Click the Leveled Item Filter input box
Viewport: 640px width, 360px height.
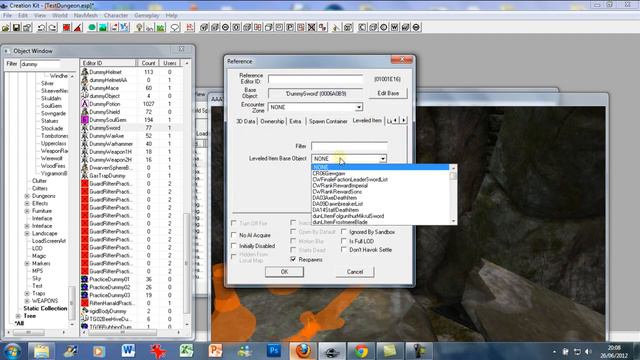349,146
